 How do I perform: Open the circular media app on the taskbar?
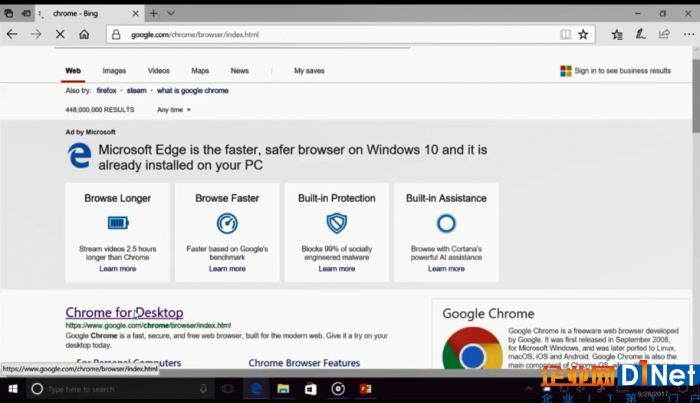tap(338, 389)
